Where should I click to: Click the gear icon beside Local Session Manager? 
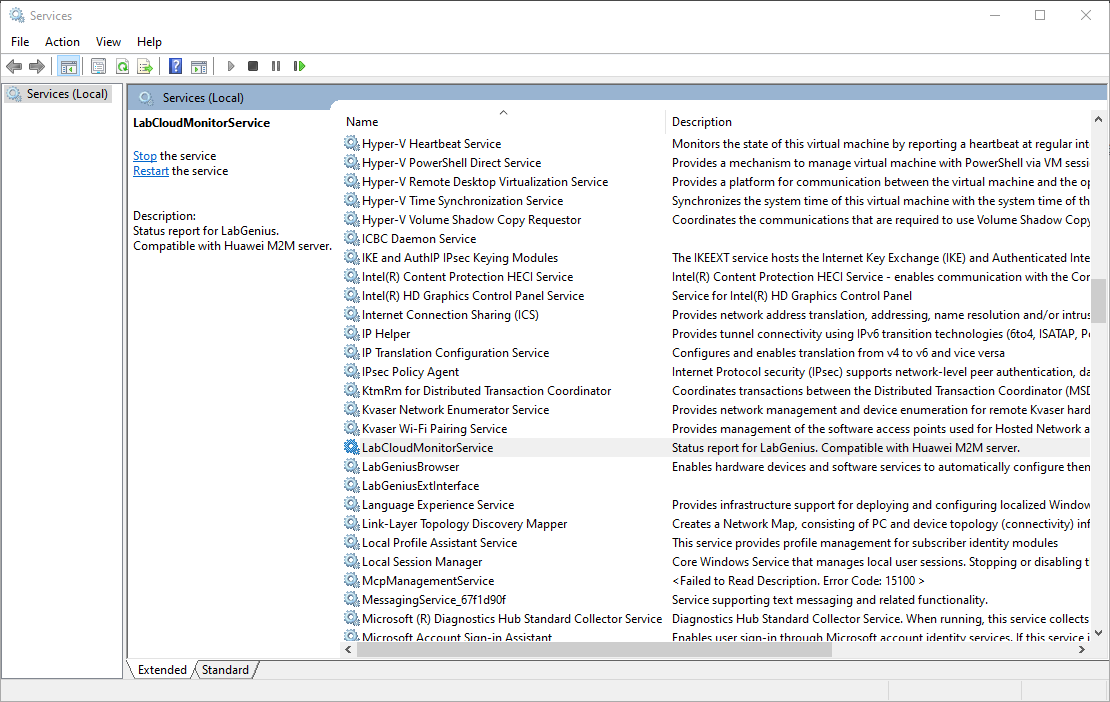[352, 561]
